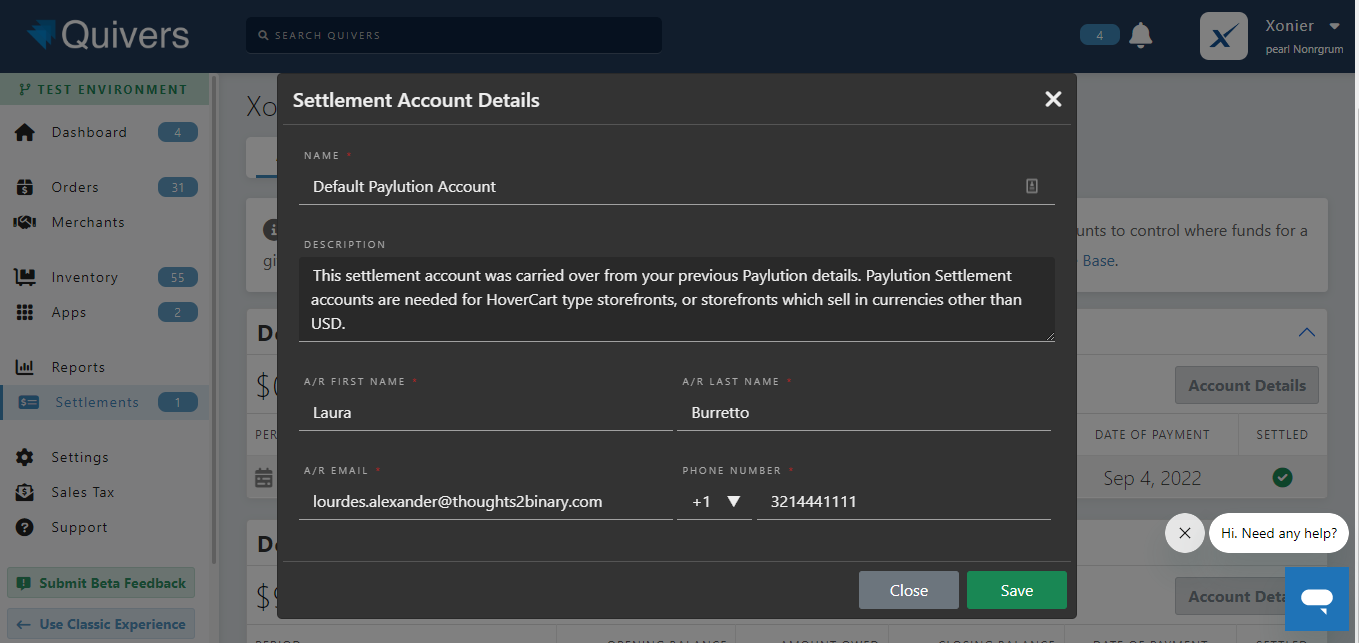Click the Dashboard count badge 4
This screenshot has width=1359, height=643.
(x=178, y=132)
